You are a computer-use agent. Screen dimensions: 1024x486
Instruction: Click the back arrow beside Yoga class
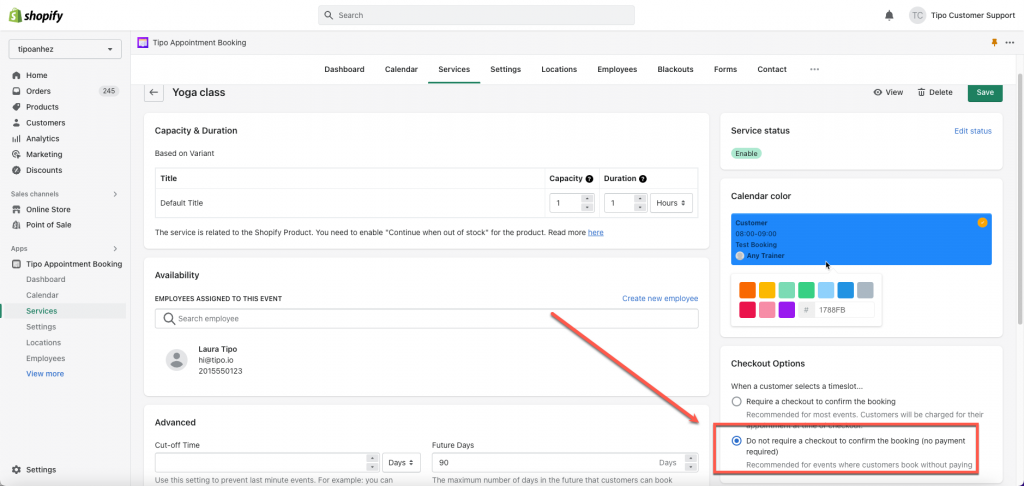(x=153, y=92)
